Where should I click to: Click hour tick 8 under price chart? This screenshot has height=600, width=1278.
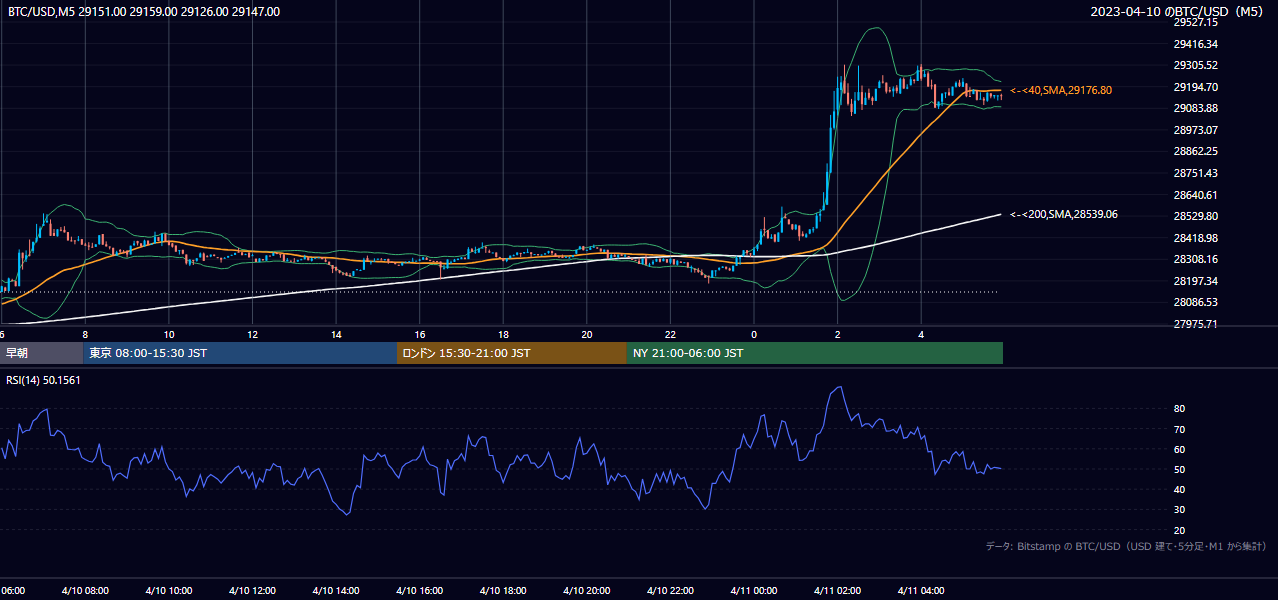pos(85,335)
